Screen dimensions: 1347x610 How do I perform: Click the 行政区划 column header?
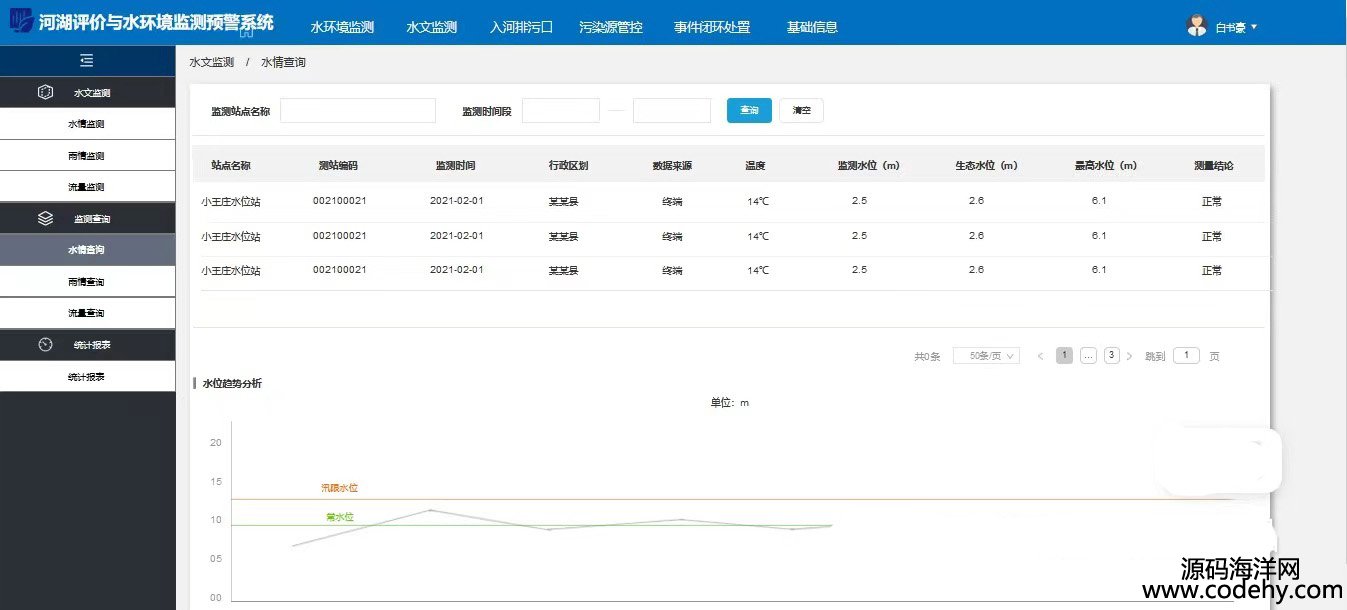[568, 165]
